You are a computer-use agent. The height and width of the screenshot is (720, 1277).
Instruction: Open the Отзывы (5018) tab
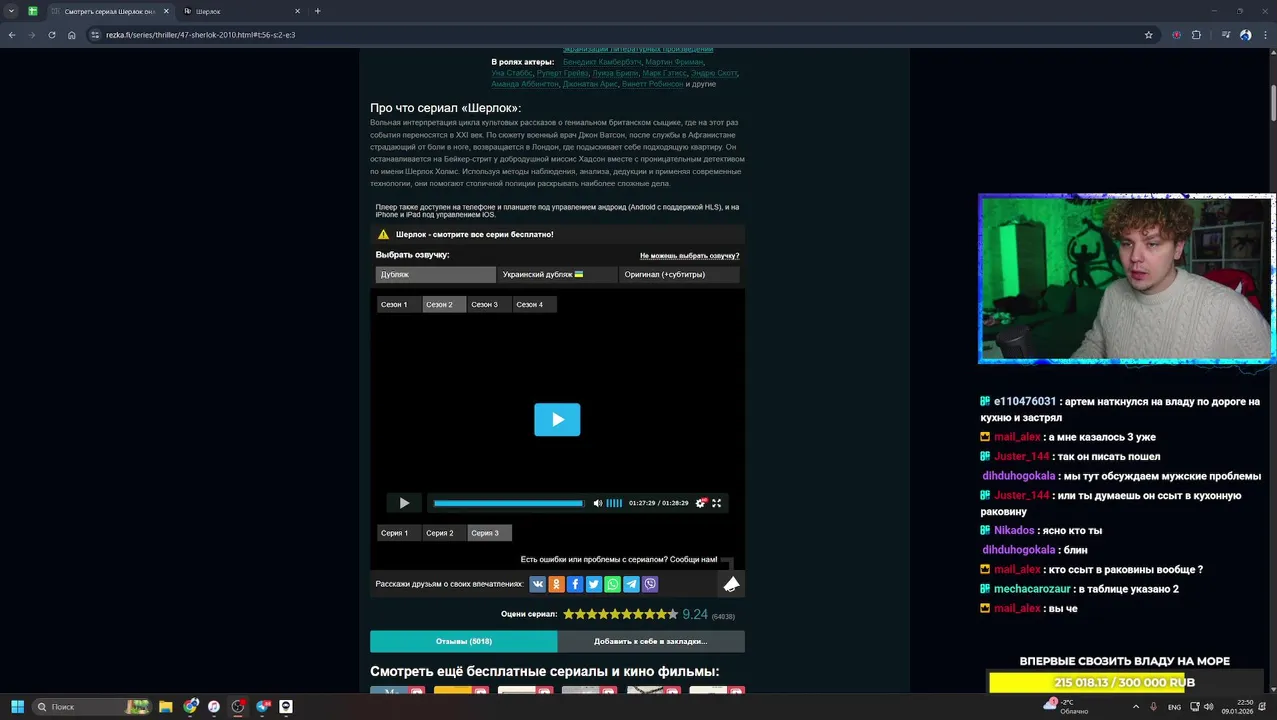pos(463,641)
